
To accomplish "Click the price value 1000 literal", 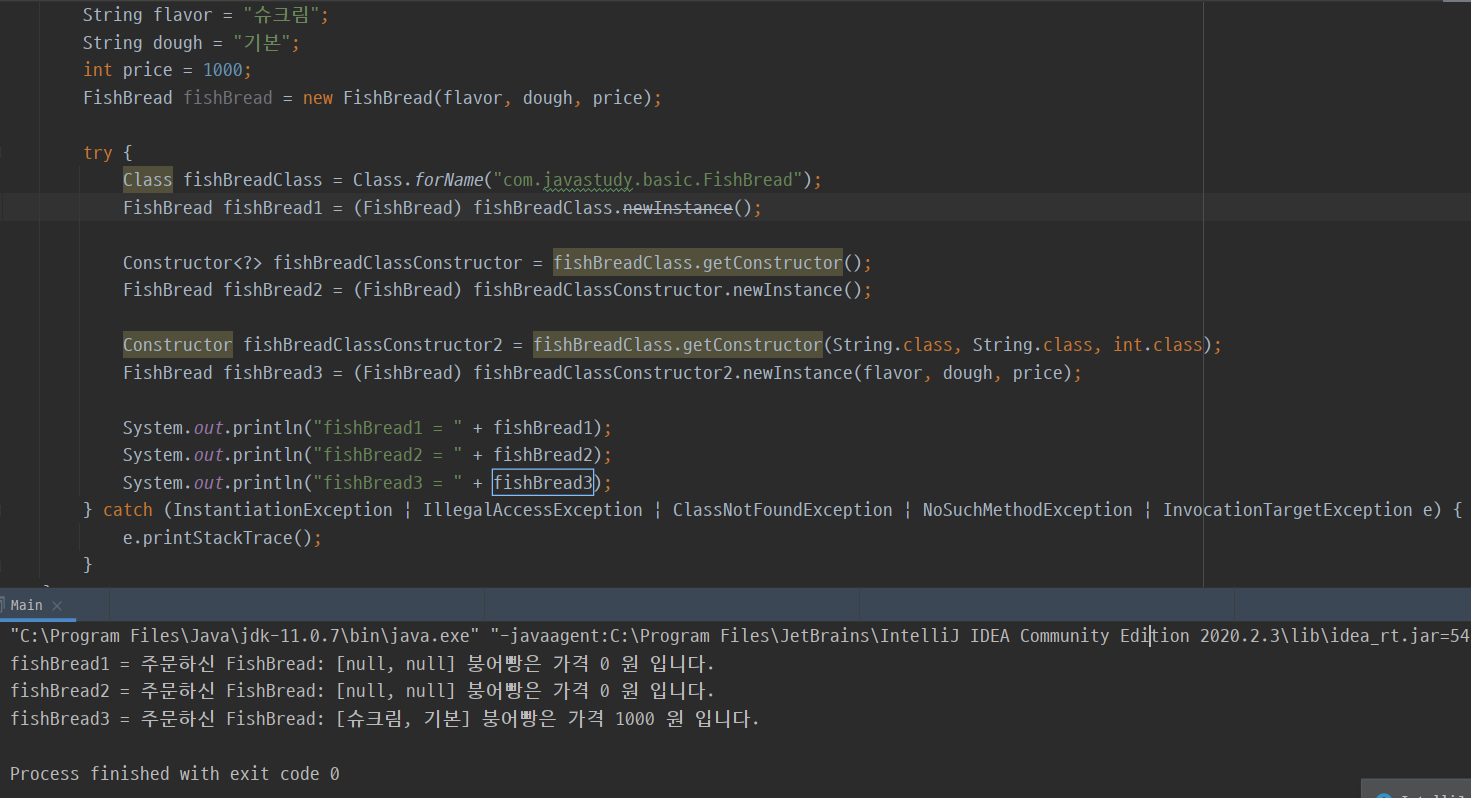I will (221, 70).
